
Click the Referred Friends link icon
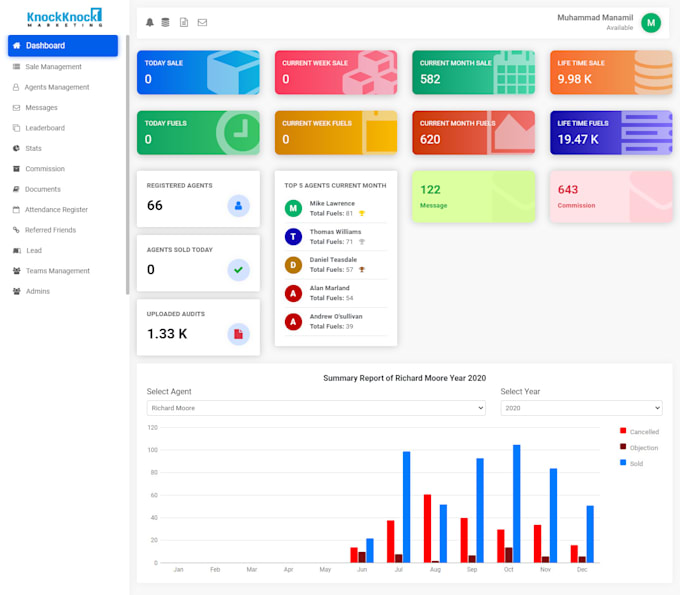(16, 230)
